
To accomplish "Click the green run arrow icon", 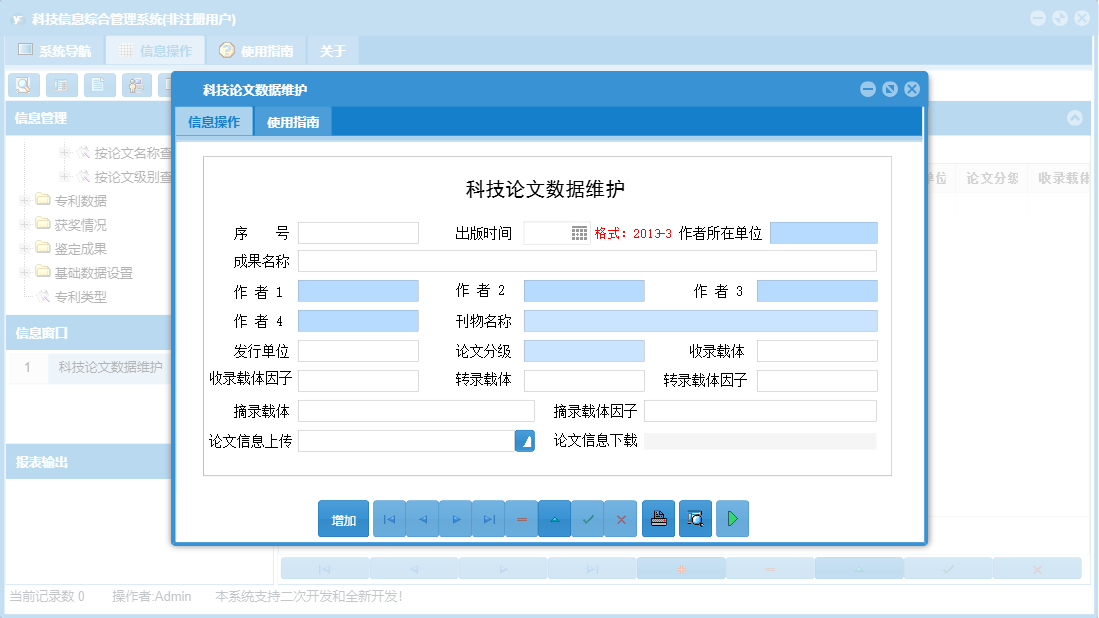I will click(732, 518).
